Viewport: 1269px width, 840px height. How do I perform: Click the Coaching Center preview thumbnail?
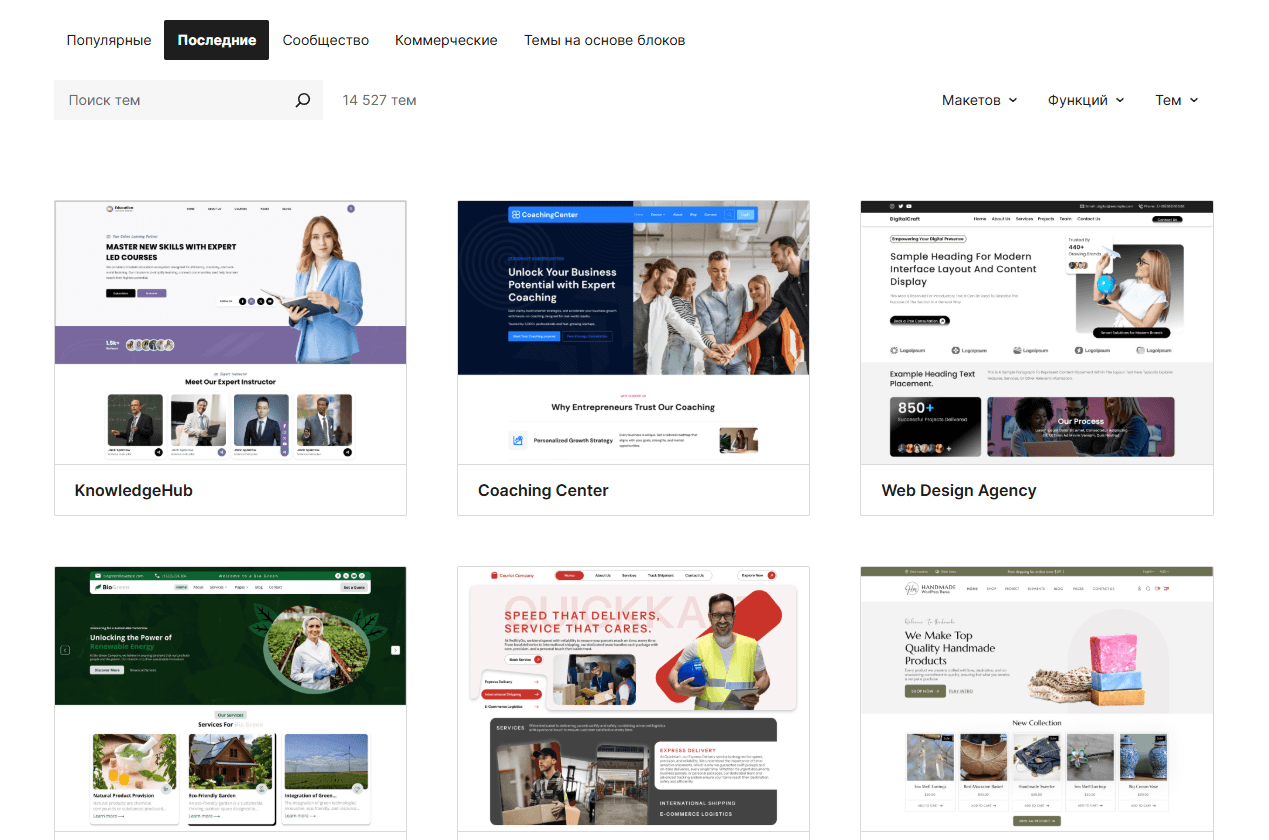click(633, 330)
